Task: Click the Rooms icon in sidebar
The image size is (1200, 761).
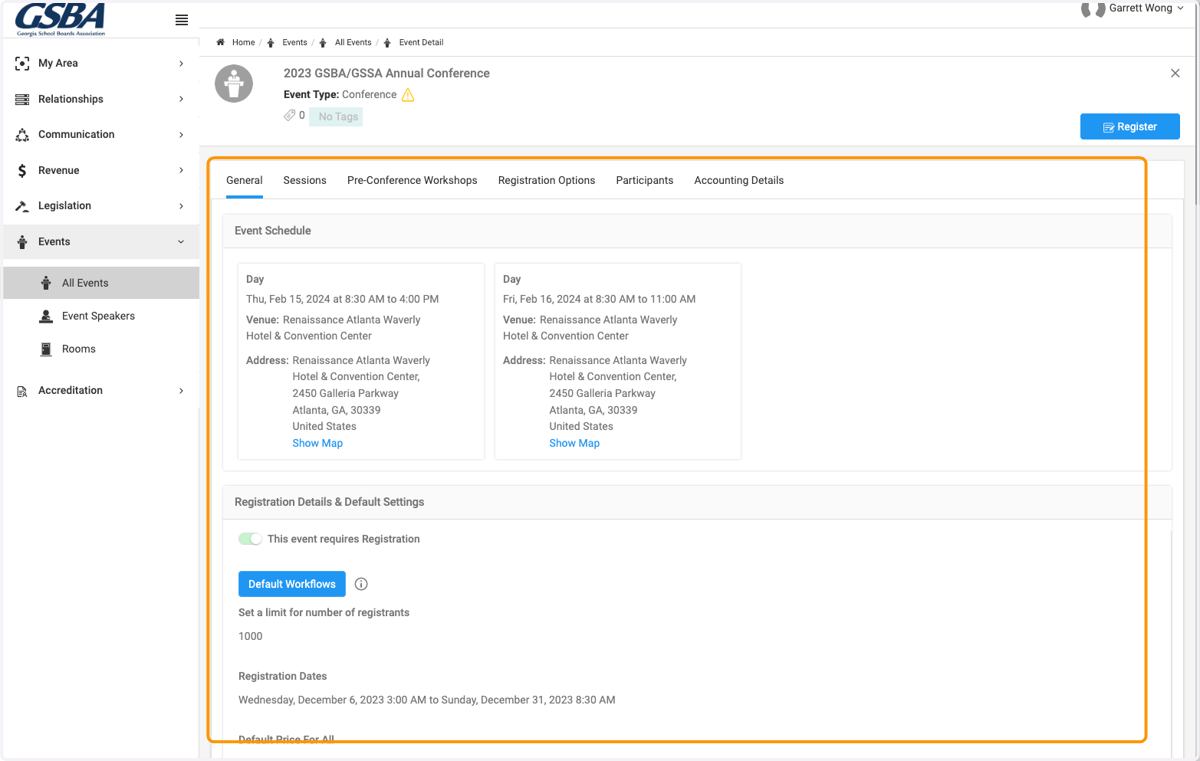Action: point(46,349)
